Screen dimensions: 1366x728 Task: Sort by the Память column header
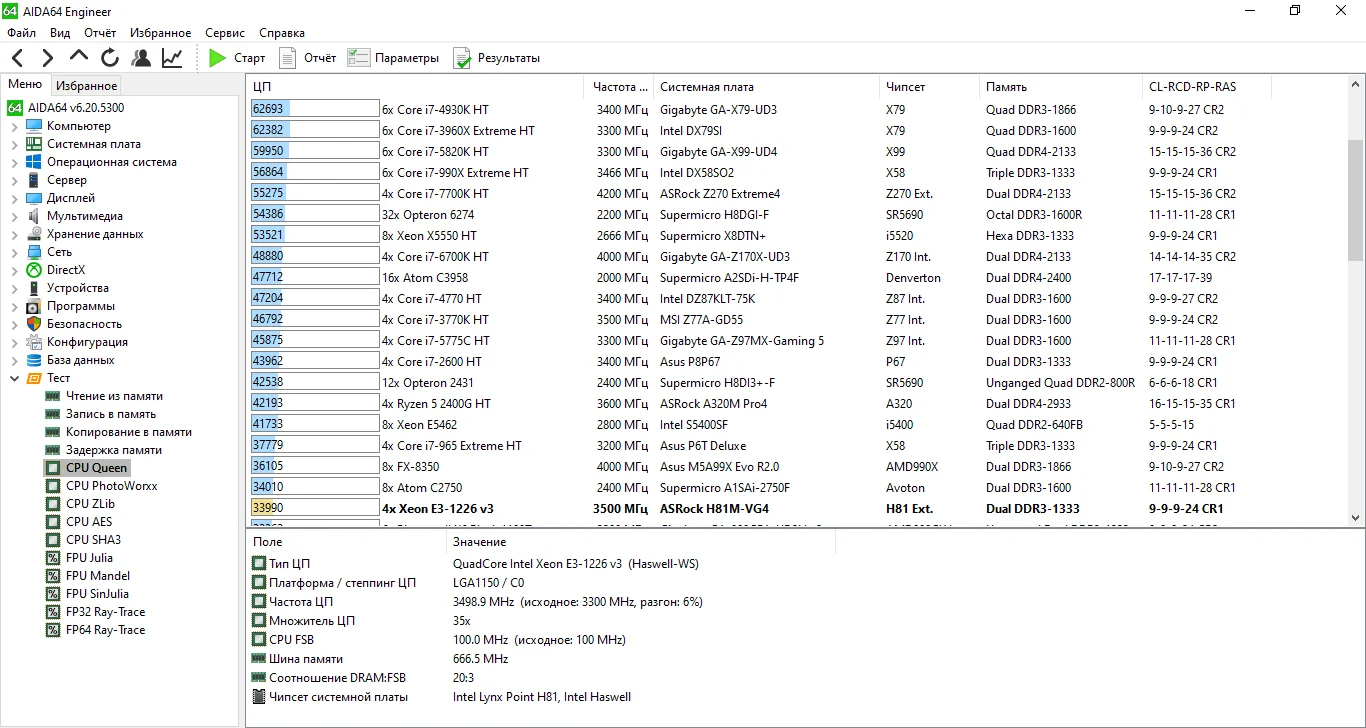1060,87
